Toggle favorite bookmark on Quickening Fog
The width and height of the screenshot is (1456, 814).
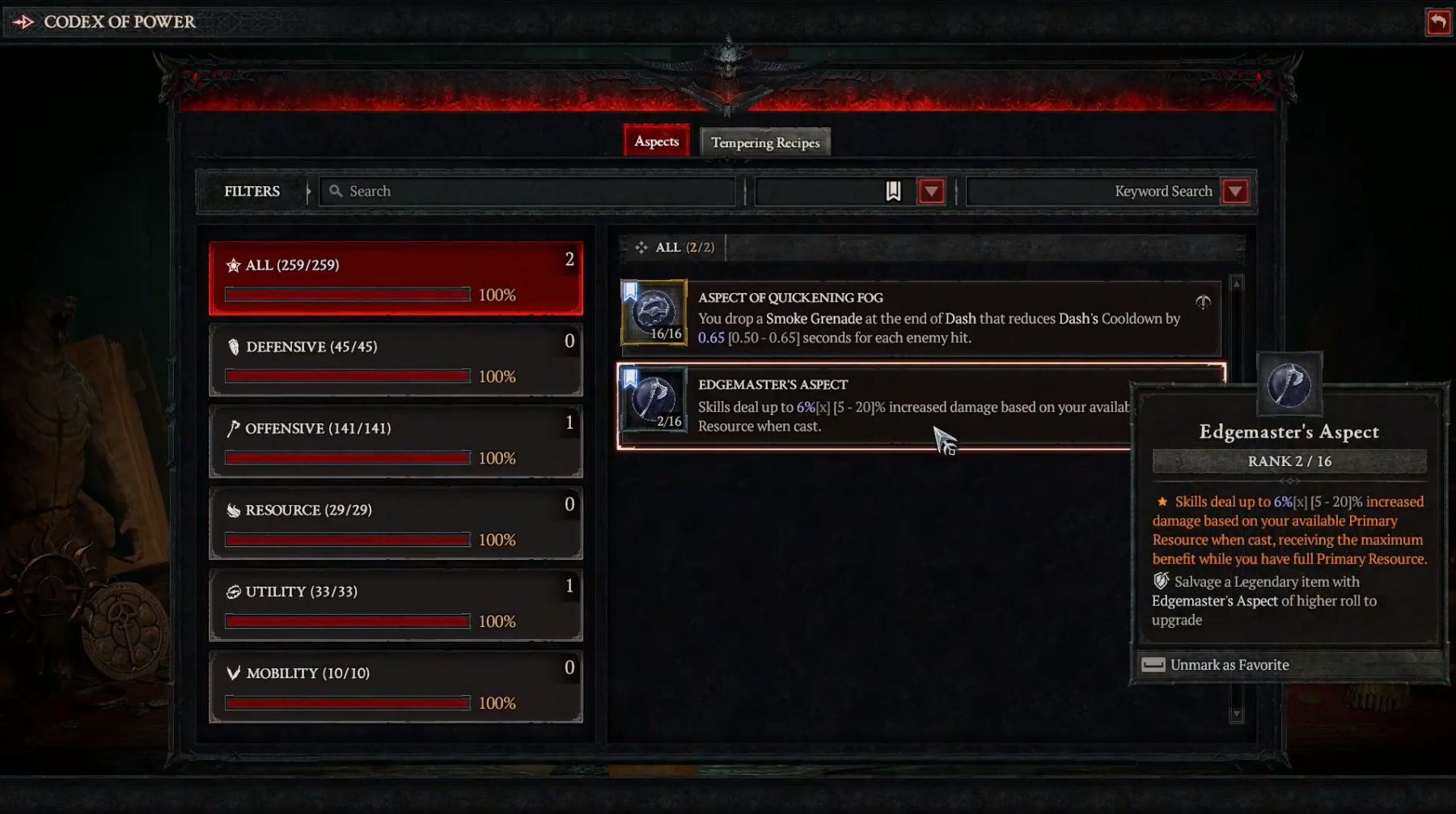pyautogui.click(x=630, y=290)
